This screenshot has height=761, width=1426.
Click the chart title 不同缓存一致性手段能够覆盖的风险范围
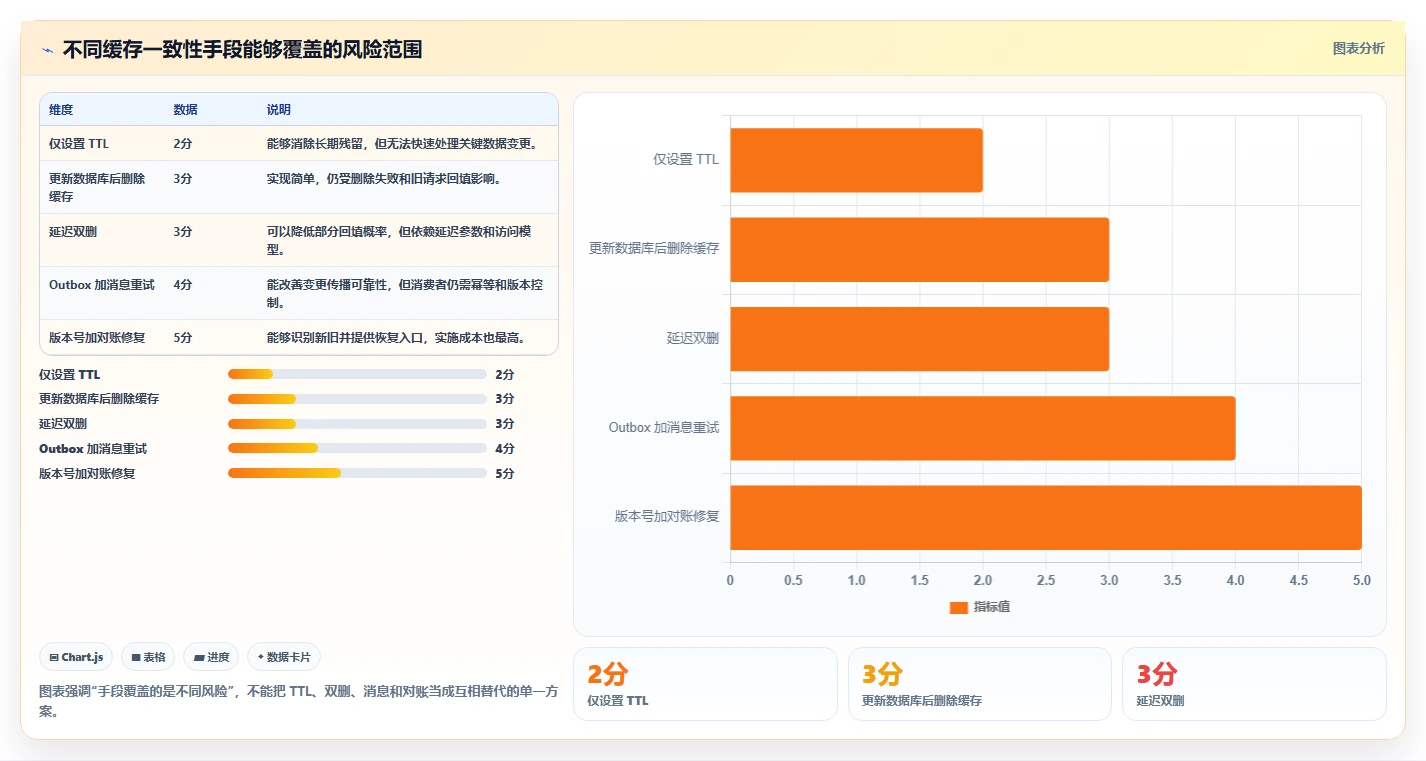pyautogui.click(x=242, y=49)
